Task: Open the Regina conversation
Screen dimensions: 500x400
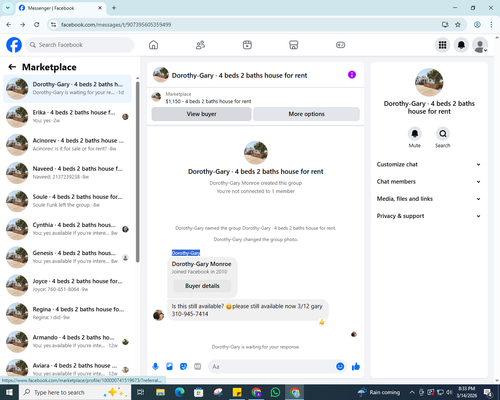Action: click(68, 313)
